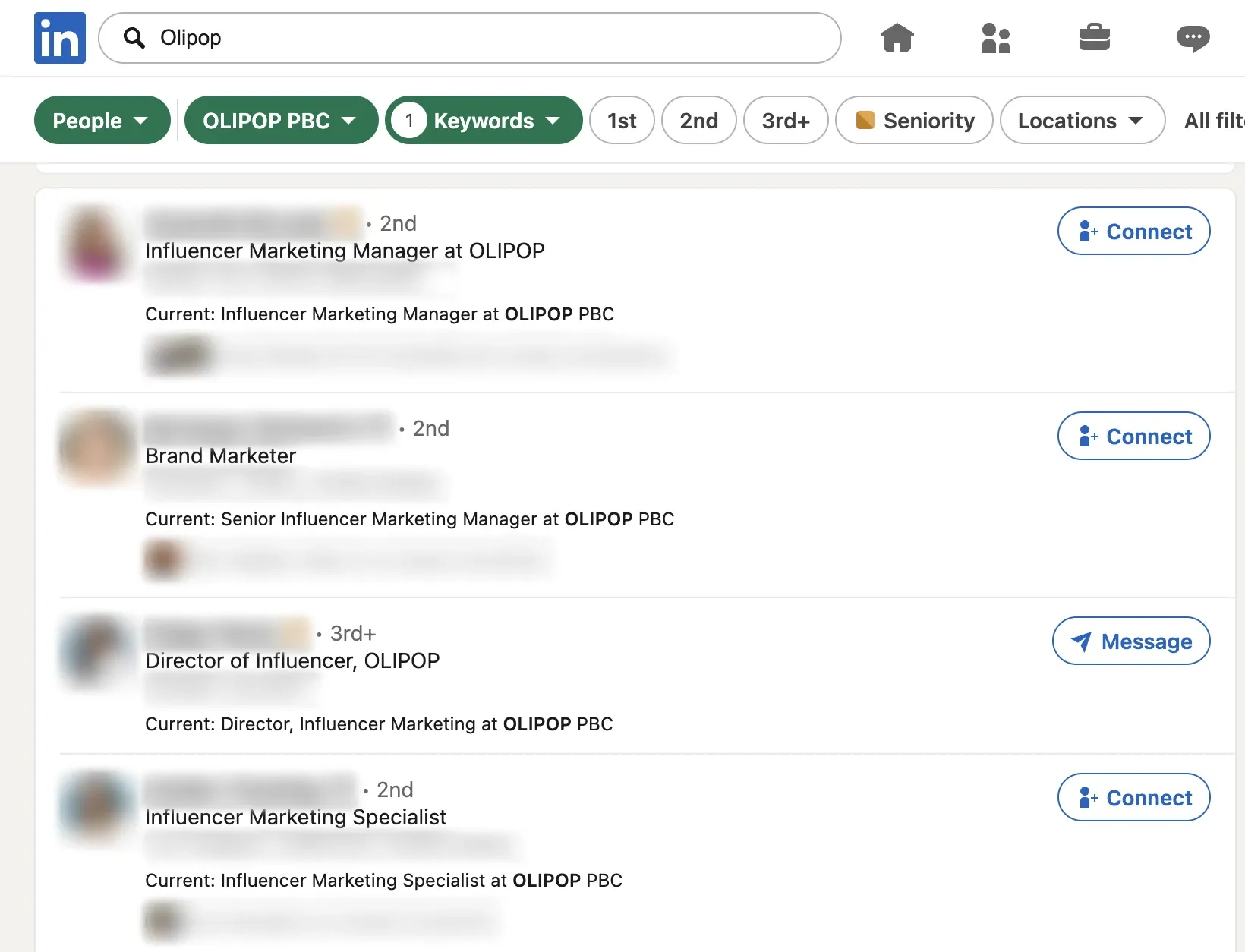Open the Locations filter dropdown

[1083, 120]
